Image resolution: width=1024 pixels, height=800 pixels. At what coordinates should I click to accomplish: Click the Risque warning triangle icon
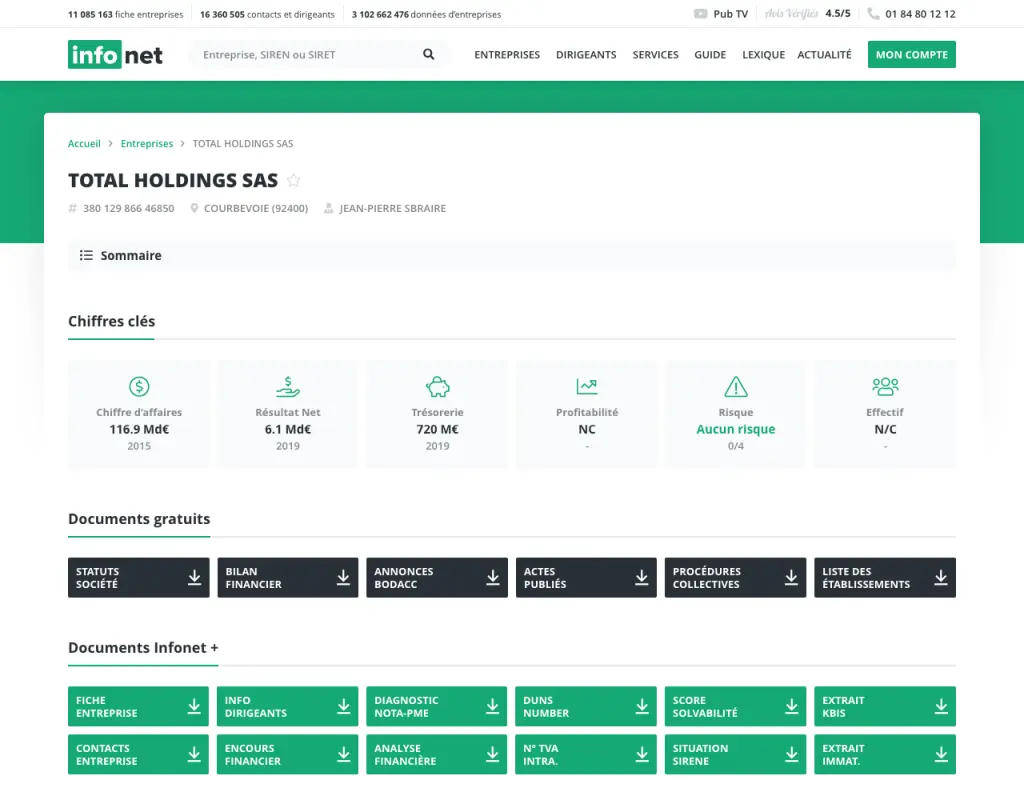[736, 387]
